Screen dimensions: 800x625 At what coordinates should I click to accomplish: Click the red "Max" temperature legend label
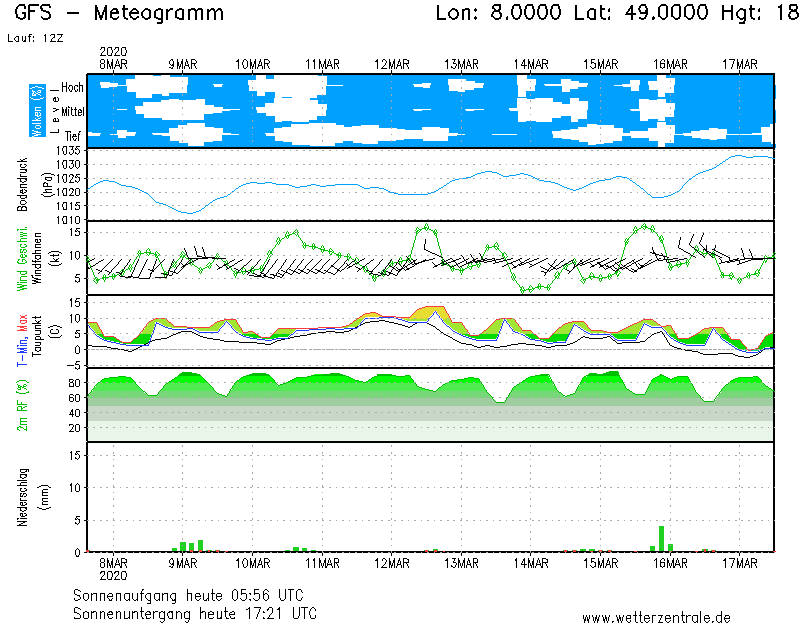[22, 322]
